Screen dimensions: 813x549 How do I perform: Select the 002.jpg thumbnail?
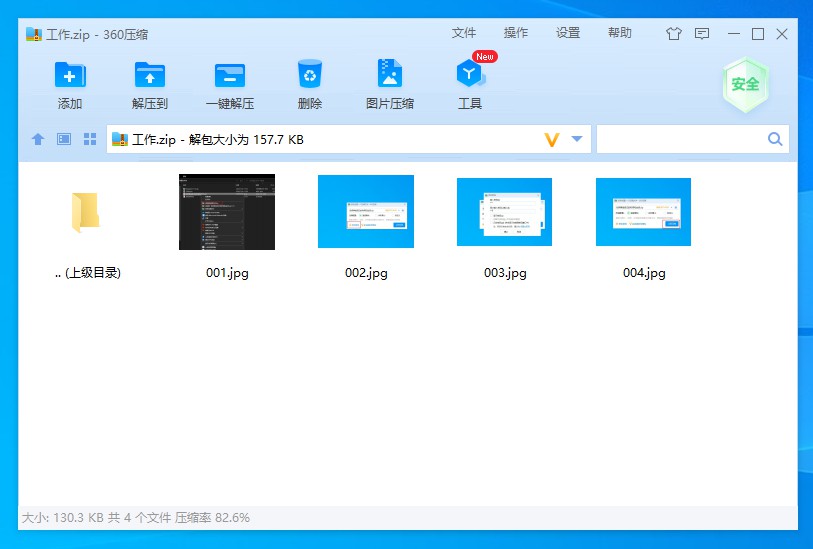(366, 212)
